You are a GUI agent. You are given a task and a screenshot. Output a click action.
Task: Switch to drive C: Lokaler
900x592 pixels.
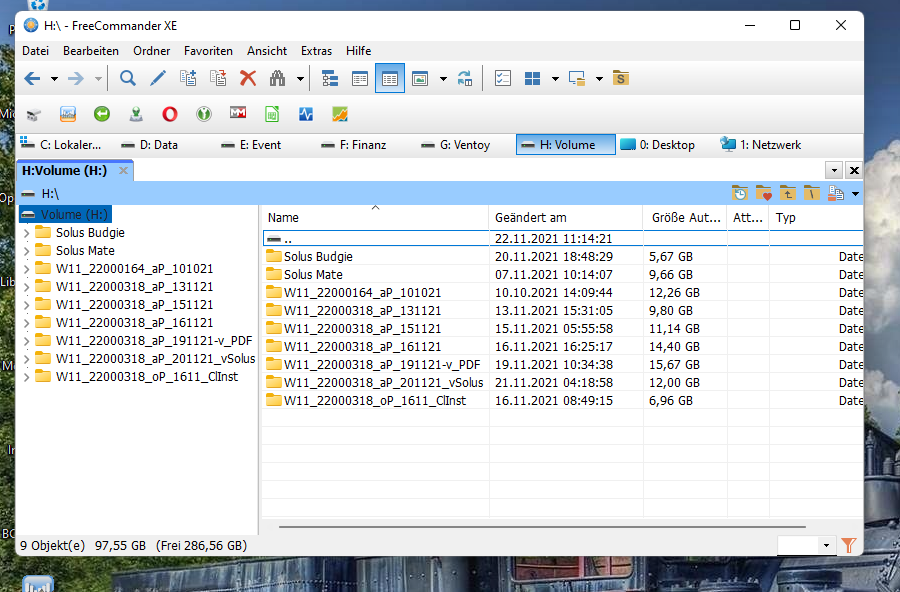(x=61, y=145)
